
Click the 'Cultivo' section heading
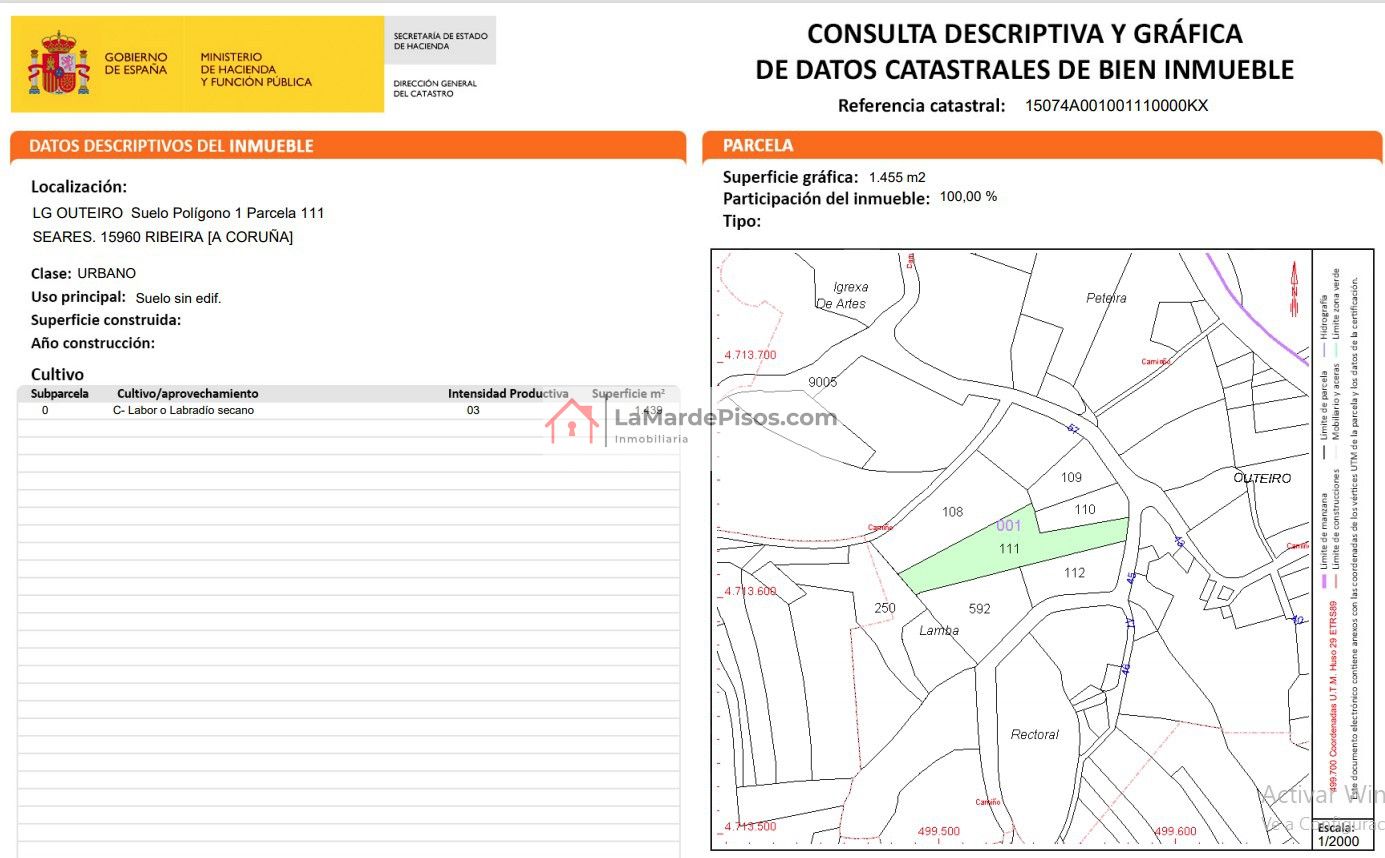(x=57, y=374)
